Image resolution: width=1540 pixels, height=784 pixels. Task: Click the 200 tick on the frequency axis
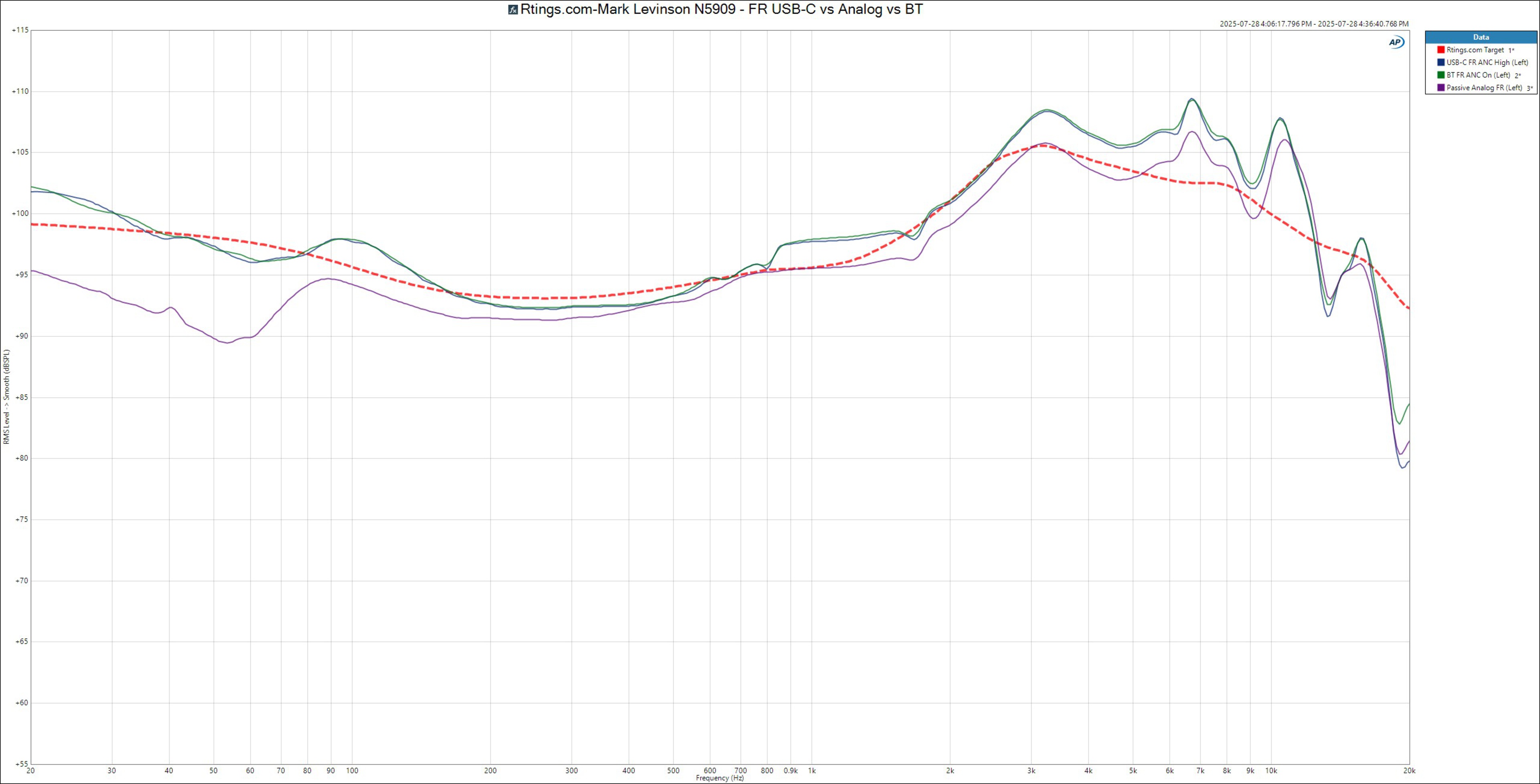(x=490, y=771)
